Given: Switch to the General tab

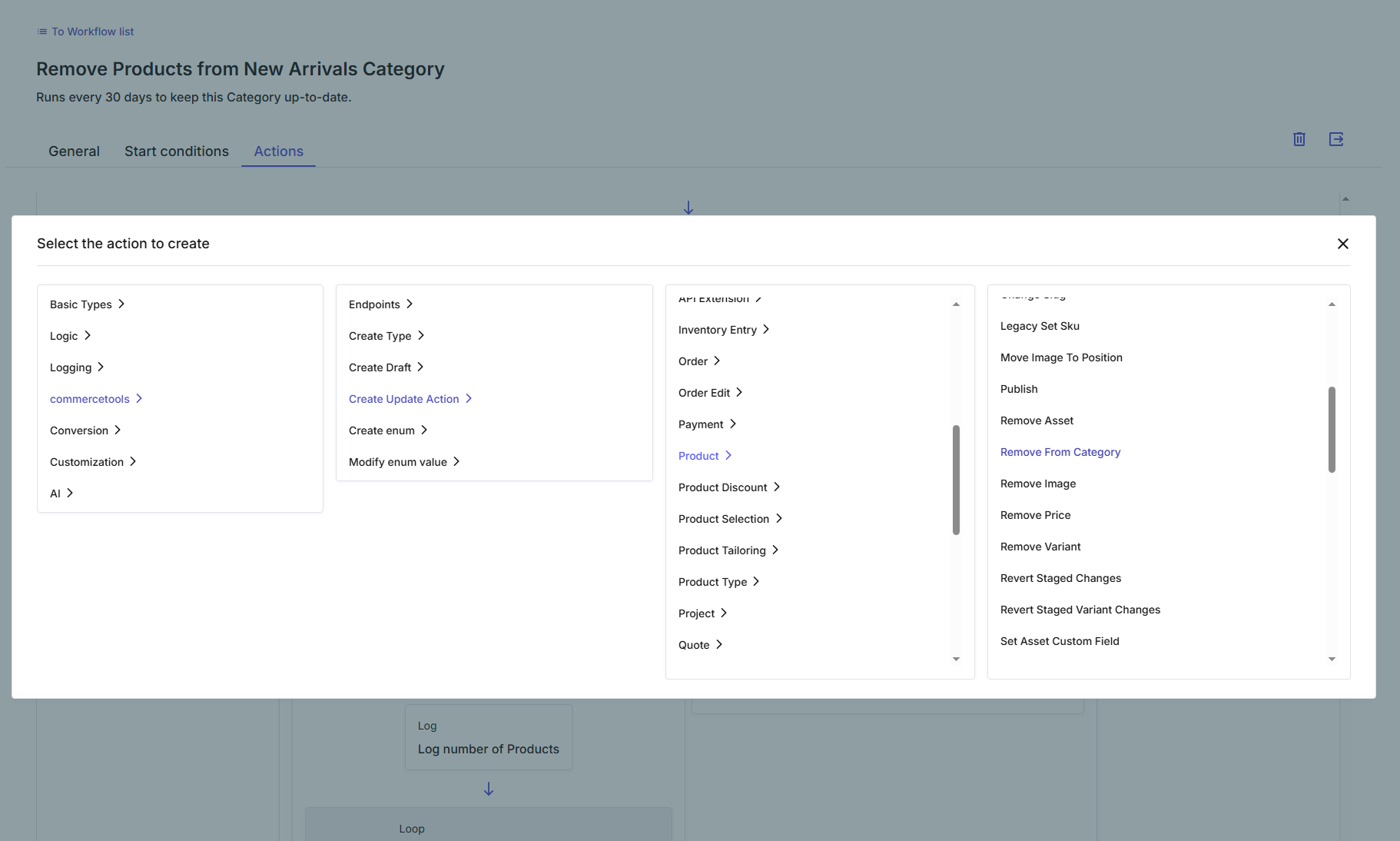Looking at the screenshot, I should [74, 151].
